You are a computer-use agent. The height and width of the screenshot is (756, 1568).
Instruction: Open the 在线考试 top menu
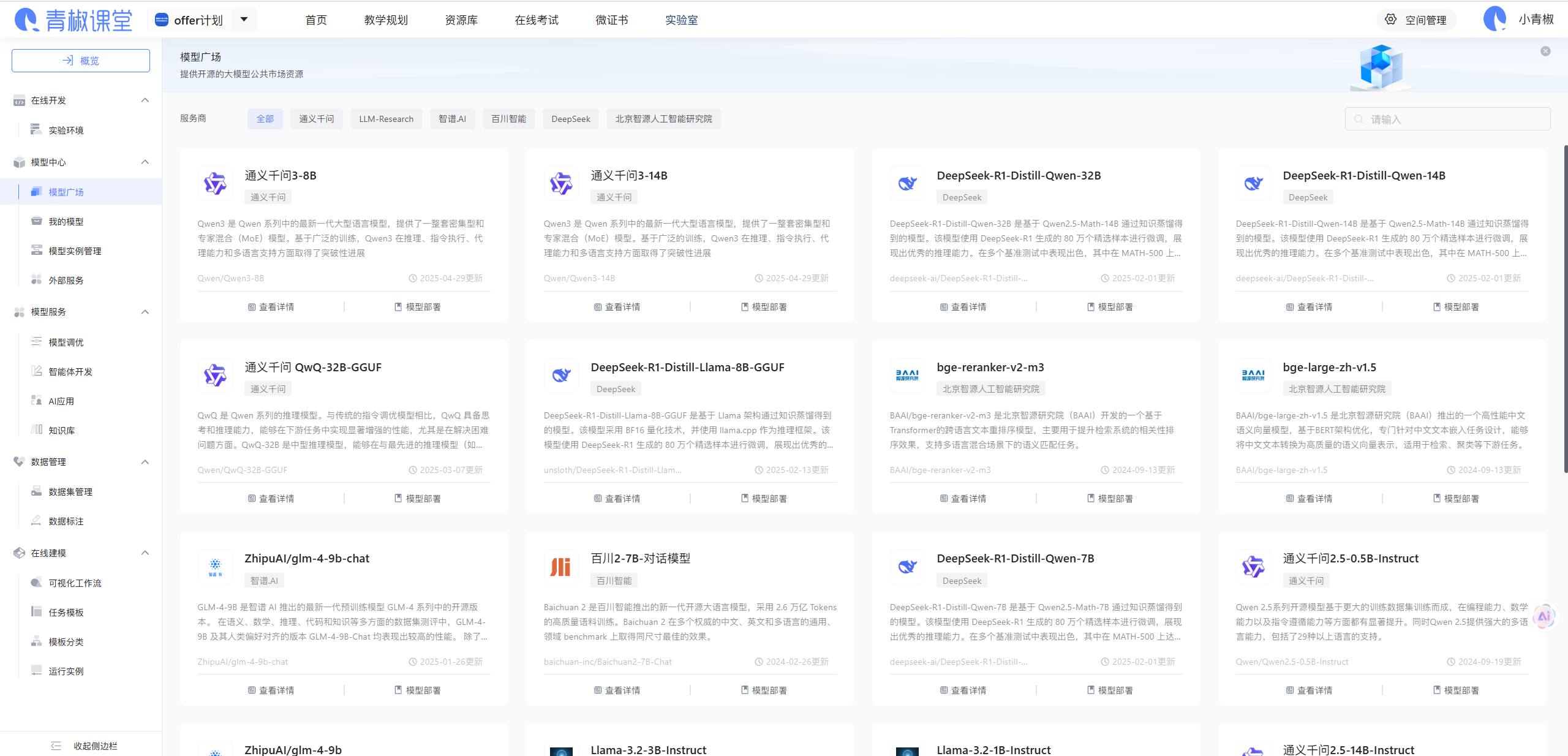[x=536, y=20]
